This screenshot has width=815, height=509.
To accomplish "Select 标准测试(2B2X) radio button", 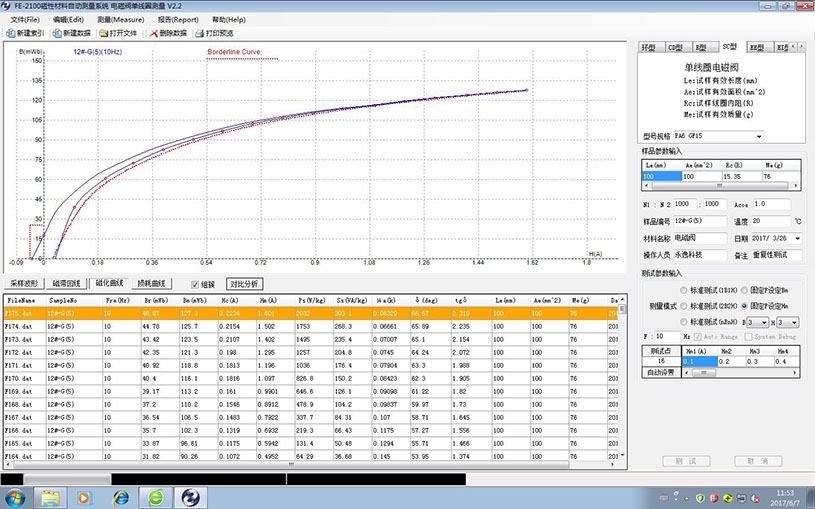I will (684, 306).
